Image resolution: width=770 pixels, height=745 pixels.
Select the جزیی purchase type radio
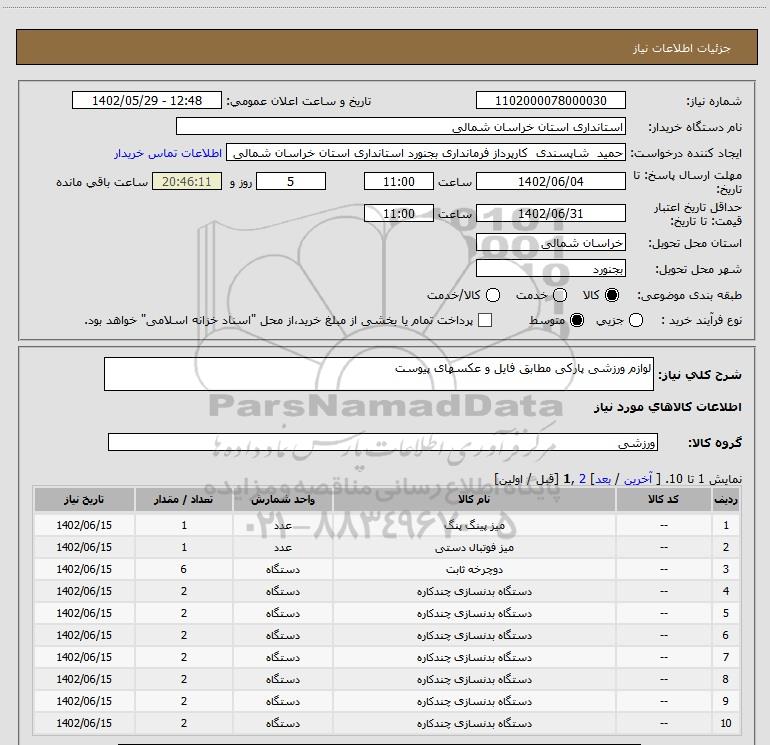(636, 320)
